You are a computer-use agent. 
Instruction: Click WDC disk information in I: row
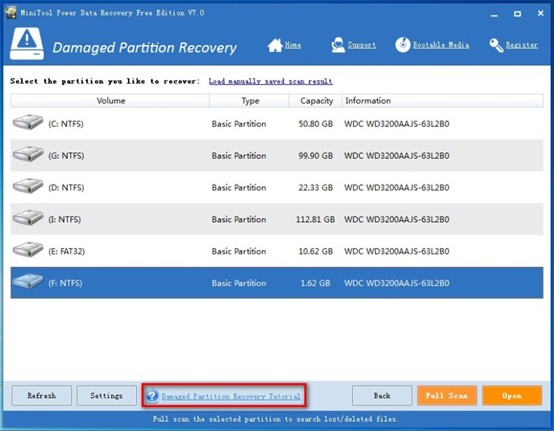click(397, 219)
